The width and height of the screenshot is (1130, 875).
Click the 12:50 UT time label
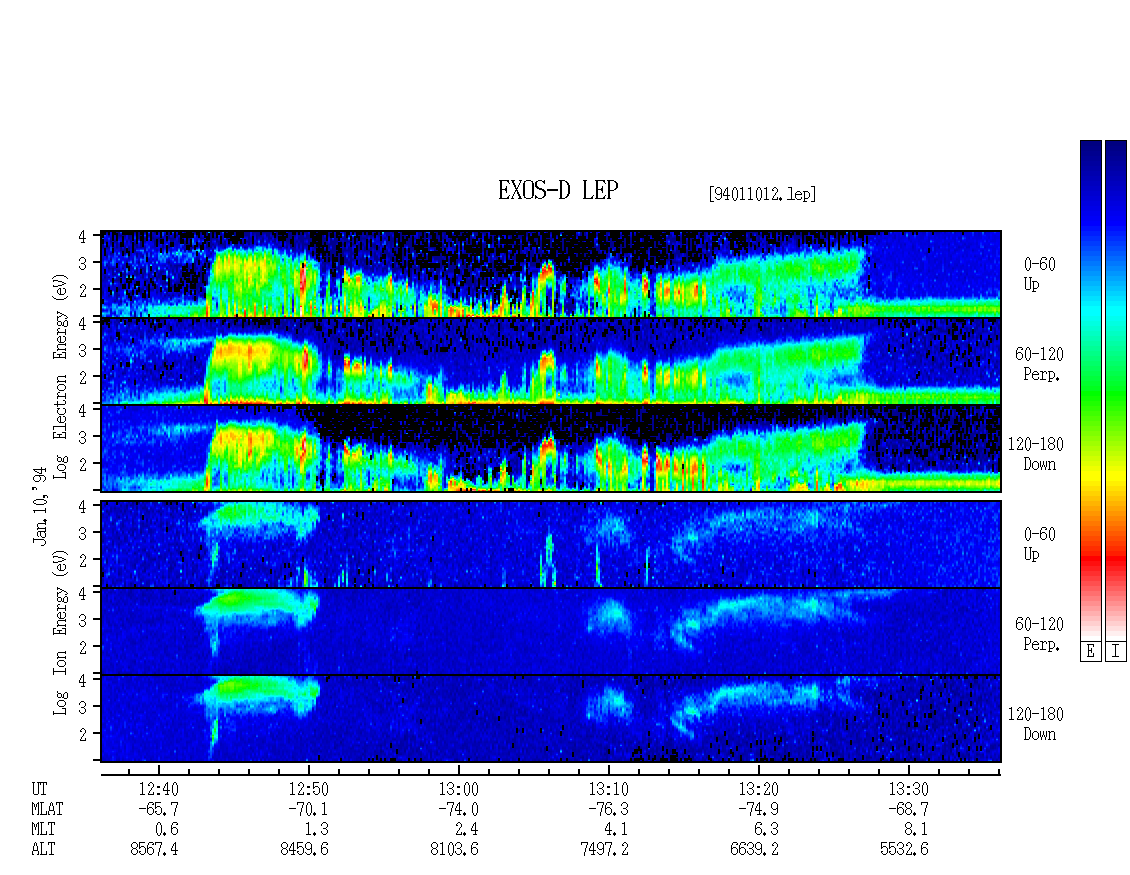click(308, 789)
